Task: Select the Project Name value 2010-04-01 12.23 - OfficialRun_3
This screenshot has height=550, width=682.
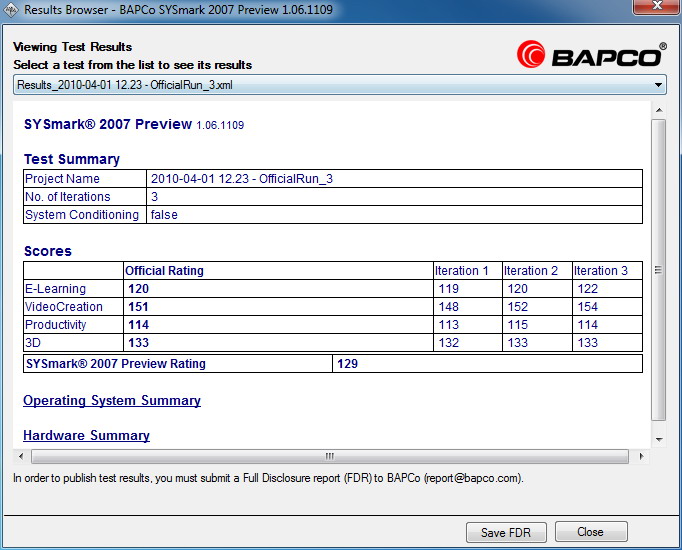Action: (242, 179)
